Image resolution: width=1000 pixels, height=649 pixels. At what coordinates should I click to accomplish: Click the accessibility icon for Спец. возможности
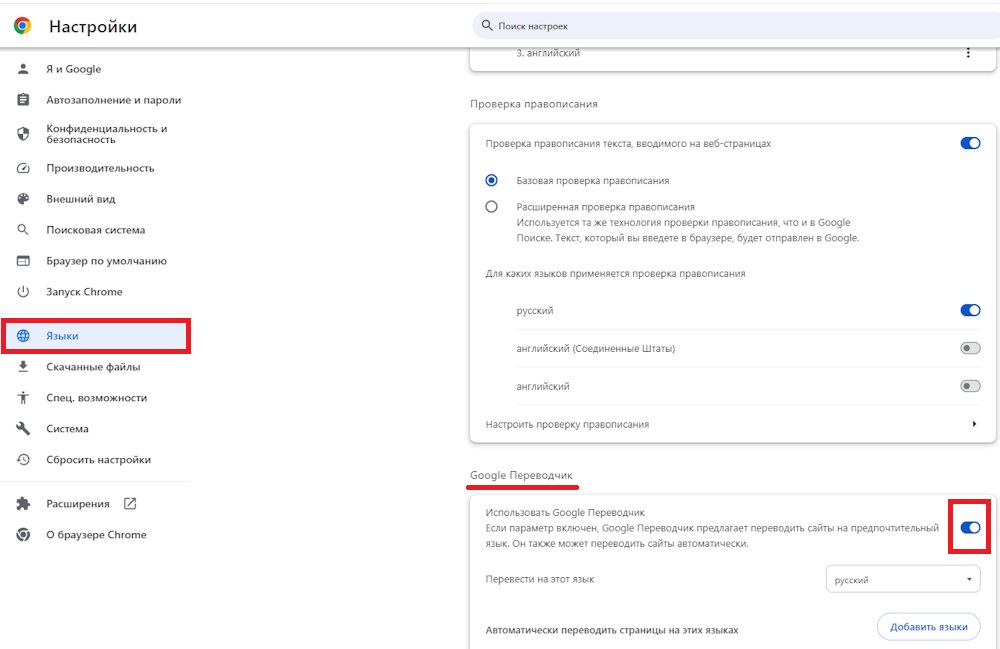(23, 398)
